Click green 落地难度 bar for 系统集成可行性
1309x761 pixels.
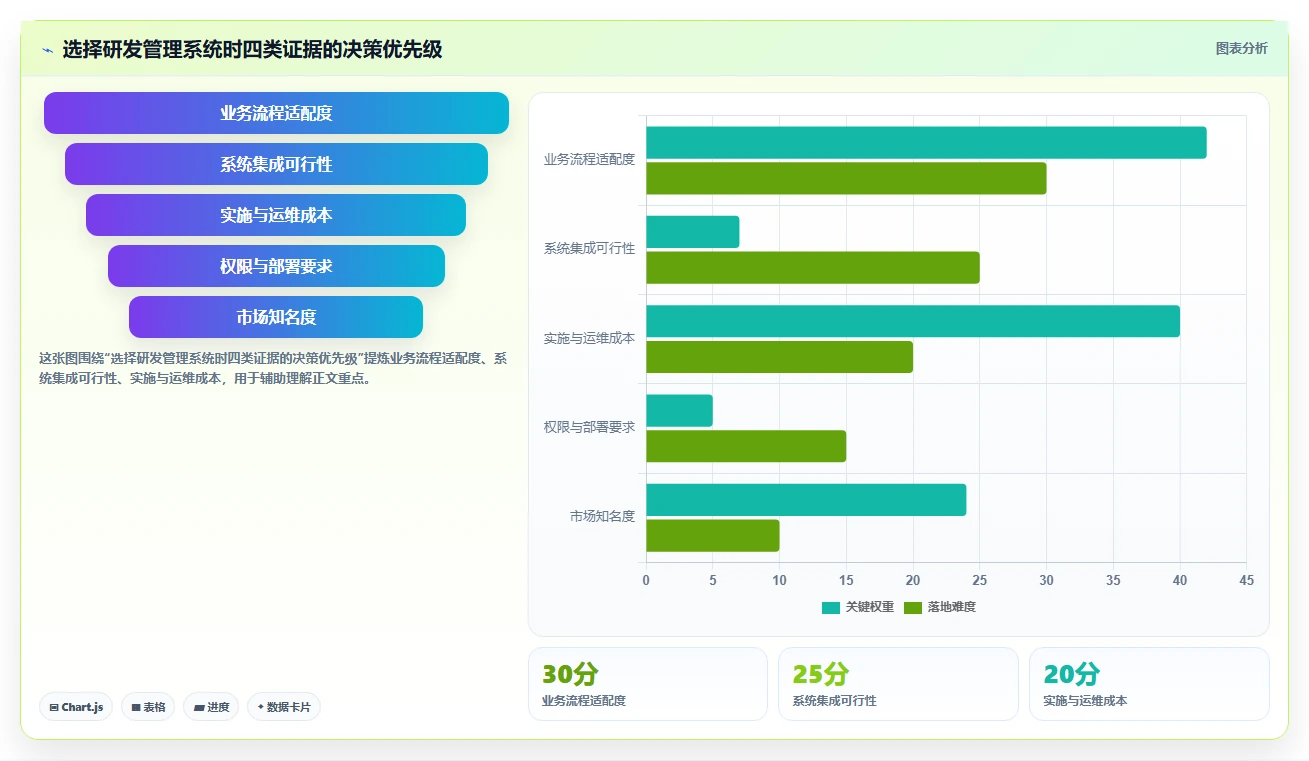click(813, 268)
